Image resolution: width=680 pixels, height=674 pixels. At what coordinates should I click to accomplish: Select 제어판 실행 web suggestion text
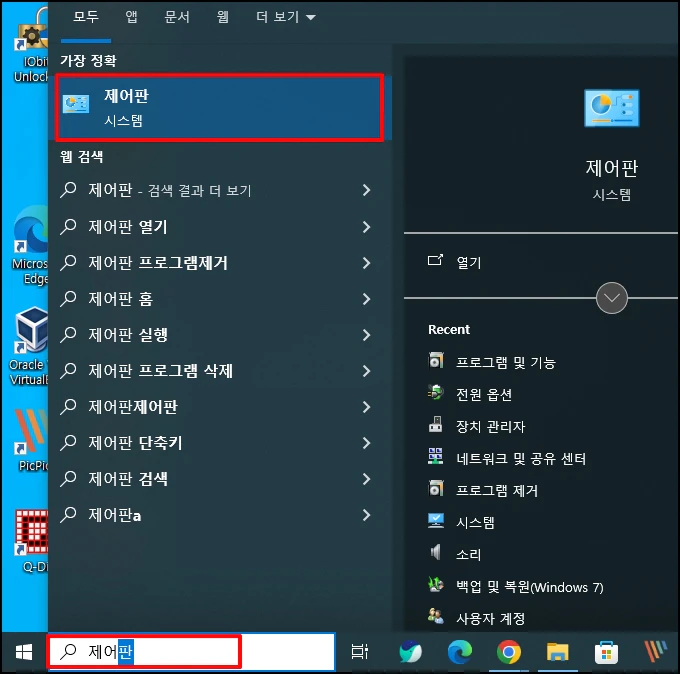coord(128,335)
